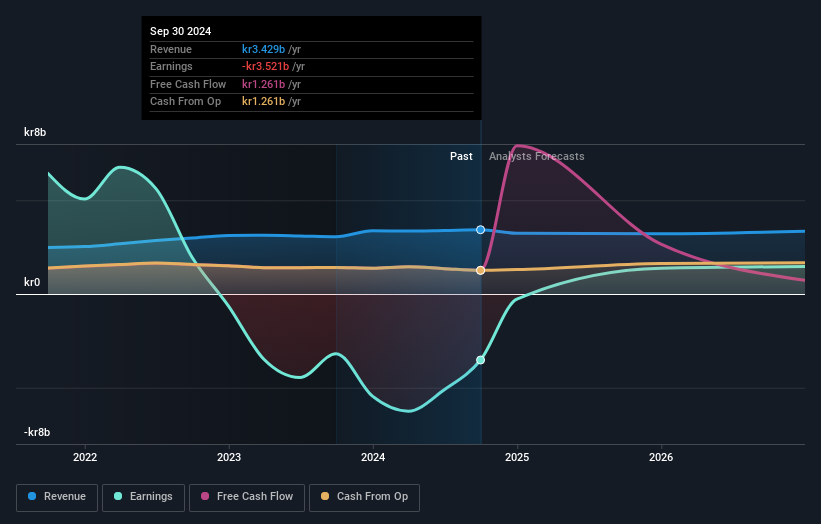
Task: Select the orange Cash From Op data point
Action: [481, 271]
